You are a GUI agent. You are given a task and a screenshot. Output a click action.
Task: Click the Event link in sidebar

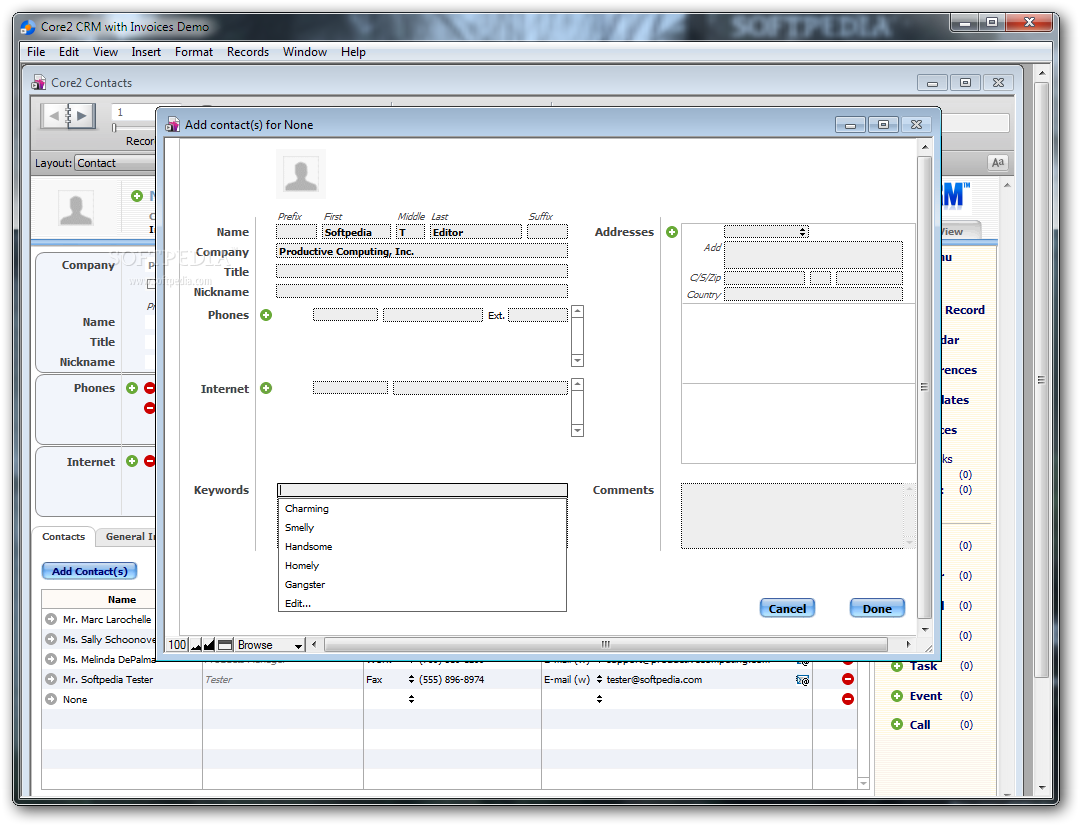coord(926,696)
